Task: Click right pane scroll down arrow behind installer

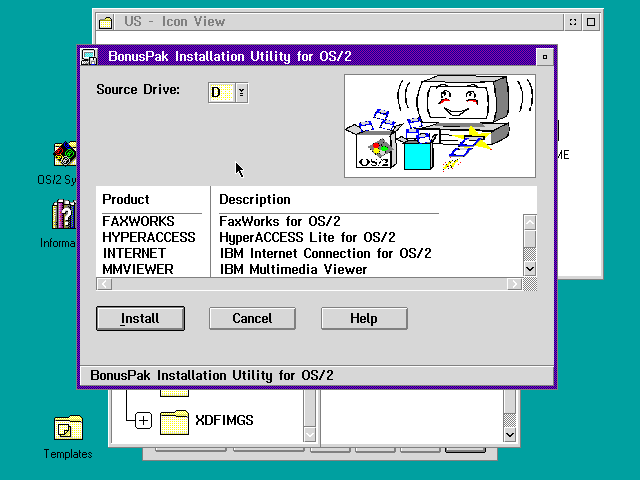Action: tap(509, 434)
